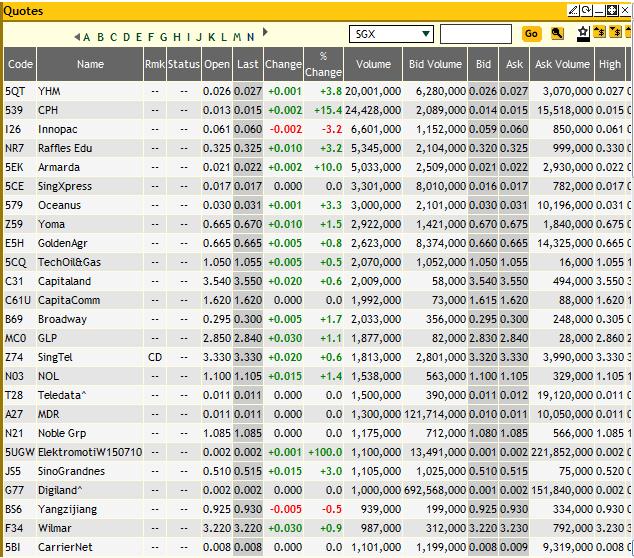Filter stocks by letter C
Screen dimensions: 634x558
coord(113,37)
